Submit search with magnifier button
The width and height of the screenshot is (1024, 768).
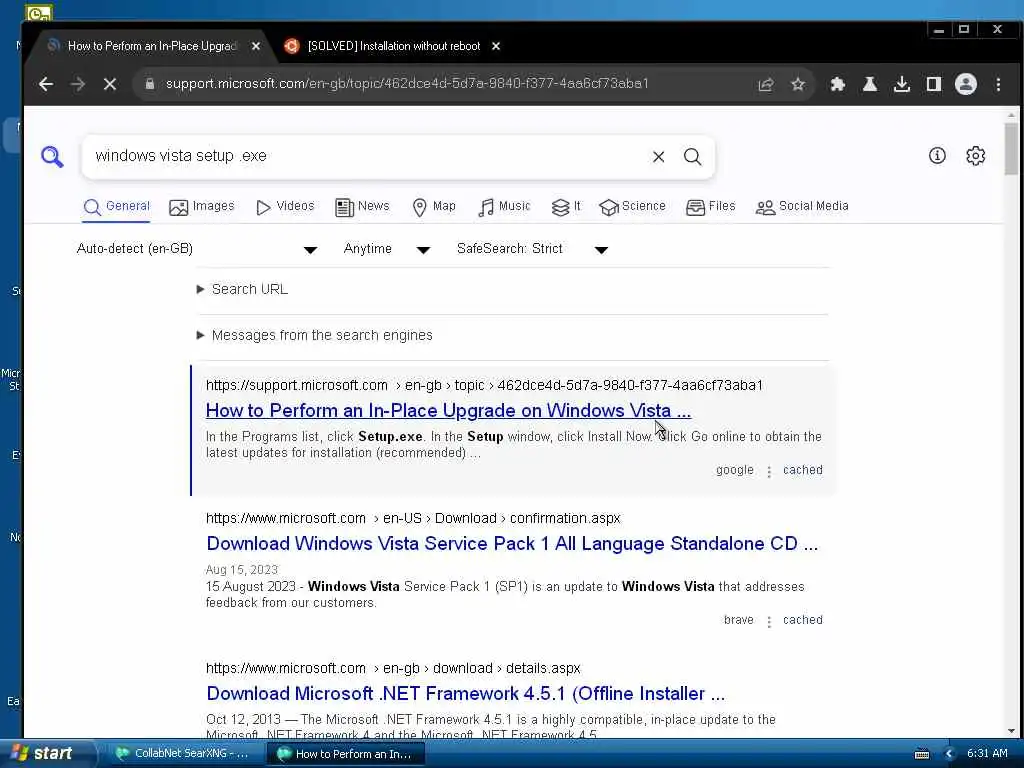coord(693,157)
